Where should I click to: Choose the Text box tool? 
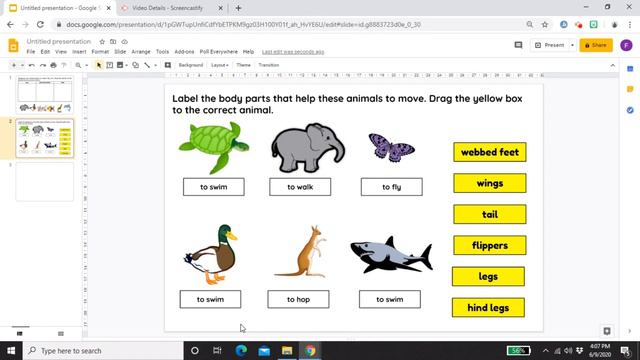pos(109,65)
